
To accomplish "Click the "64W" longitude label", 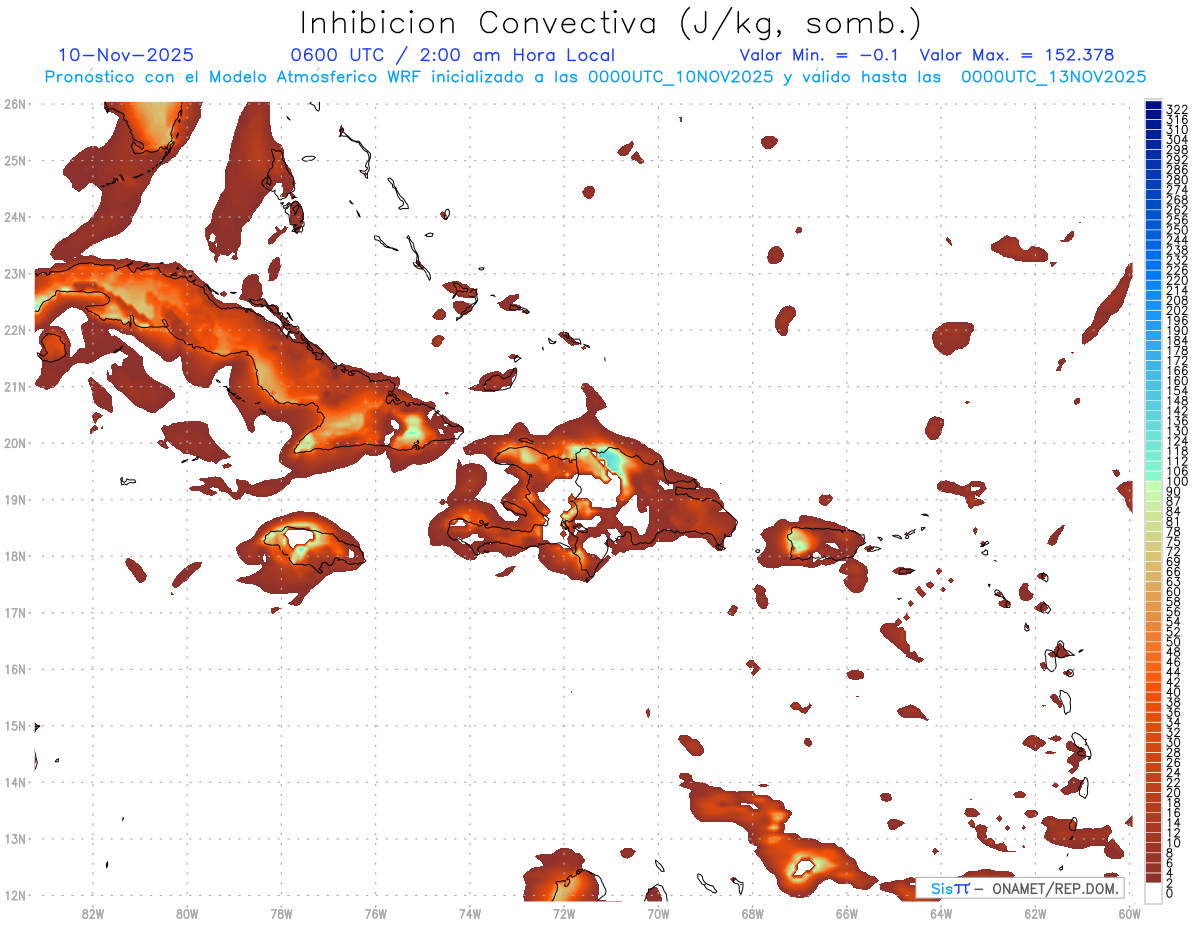I will tap(940, 913).
